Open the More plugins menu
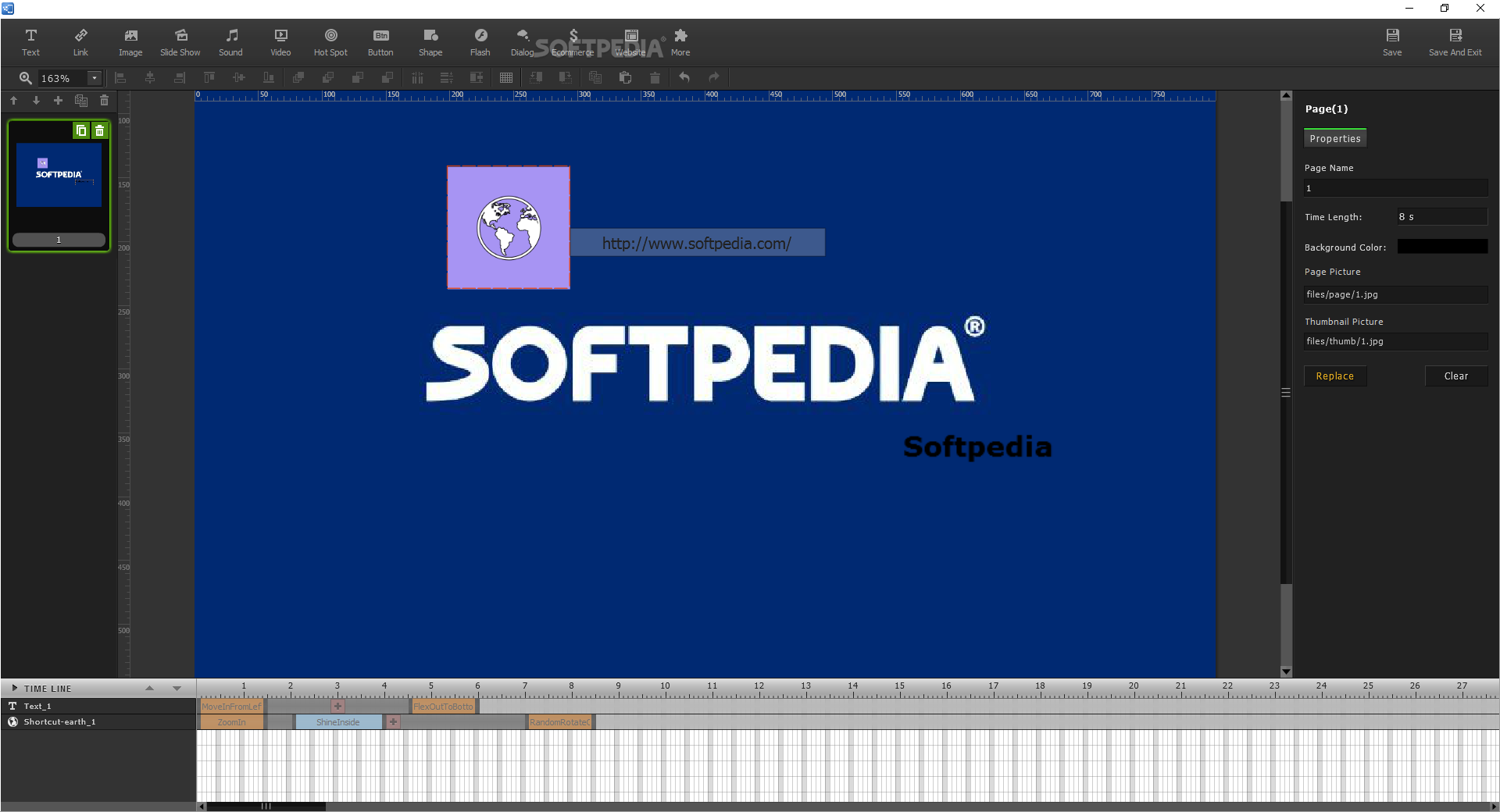 click(x=680, y=42)
